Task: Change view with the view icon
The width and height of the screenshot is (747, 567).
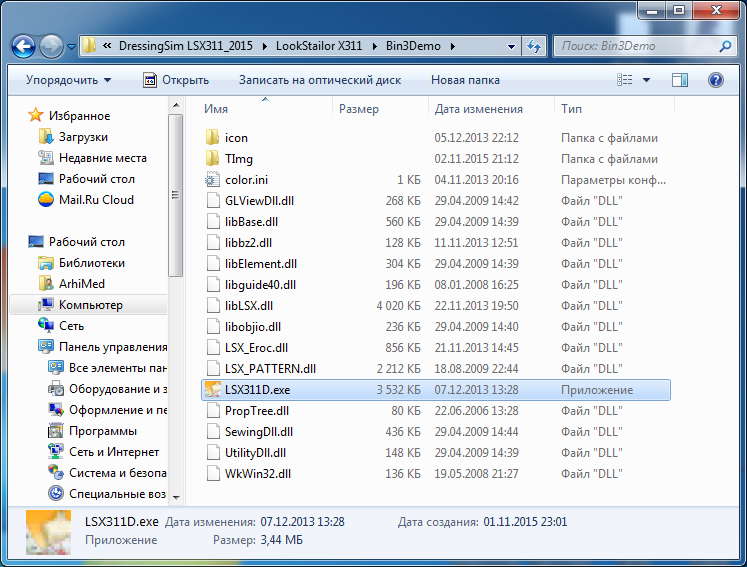Action: click(625, 80)
